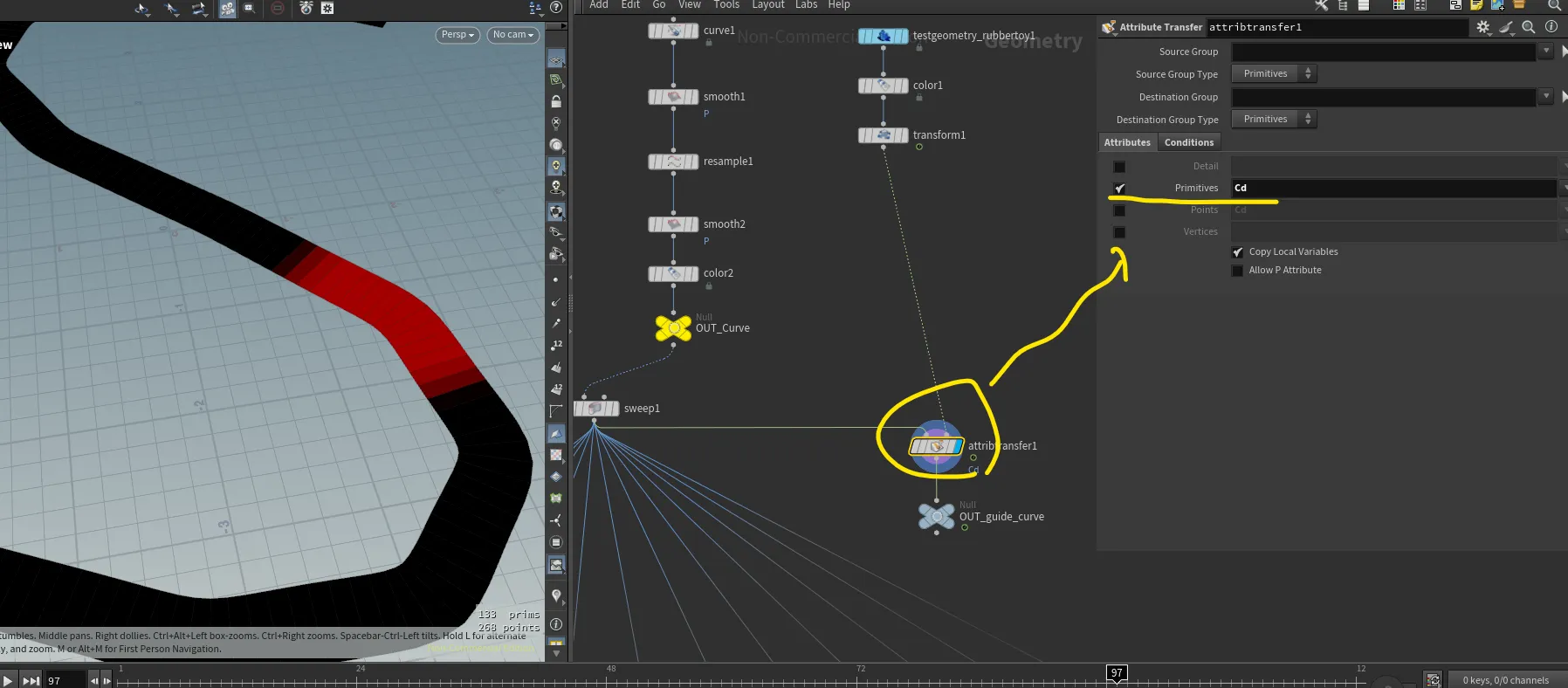Select the transform1 node
This screenshot has width=1568, height=688.
tap(883, 135)
